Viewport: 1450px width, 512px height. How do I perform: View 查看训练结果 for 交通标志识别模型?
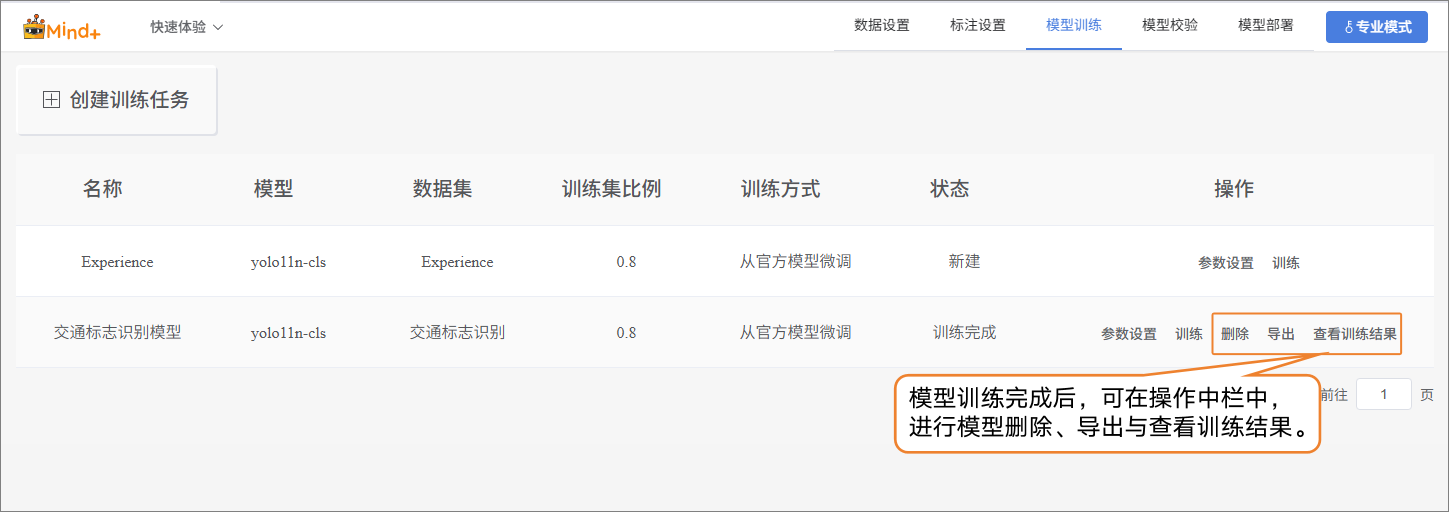click(x=1354, y=334)
